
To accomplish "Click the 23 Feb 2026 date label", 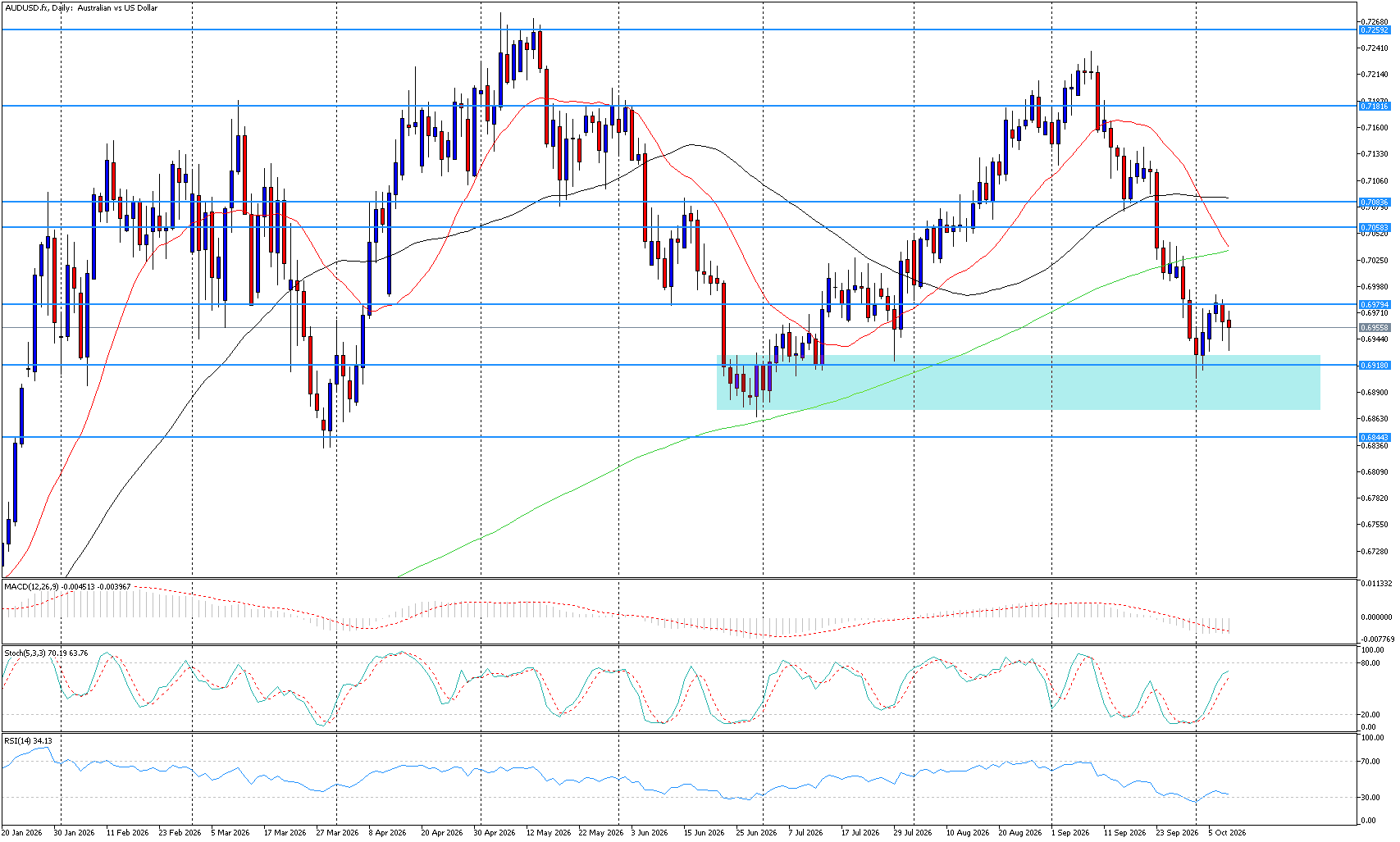I will click(x=180, y=833).
